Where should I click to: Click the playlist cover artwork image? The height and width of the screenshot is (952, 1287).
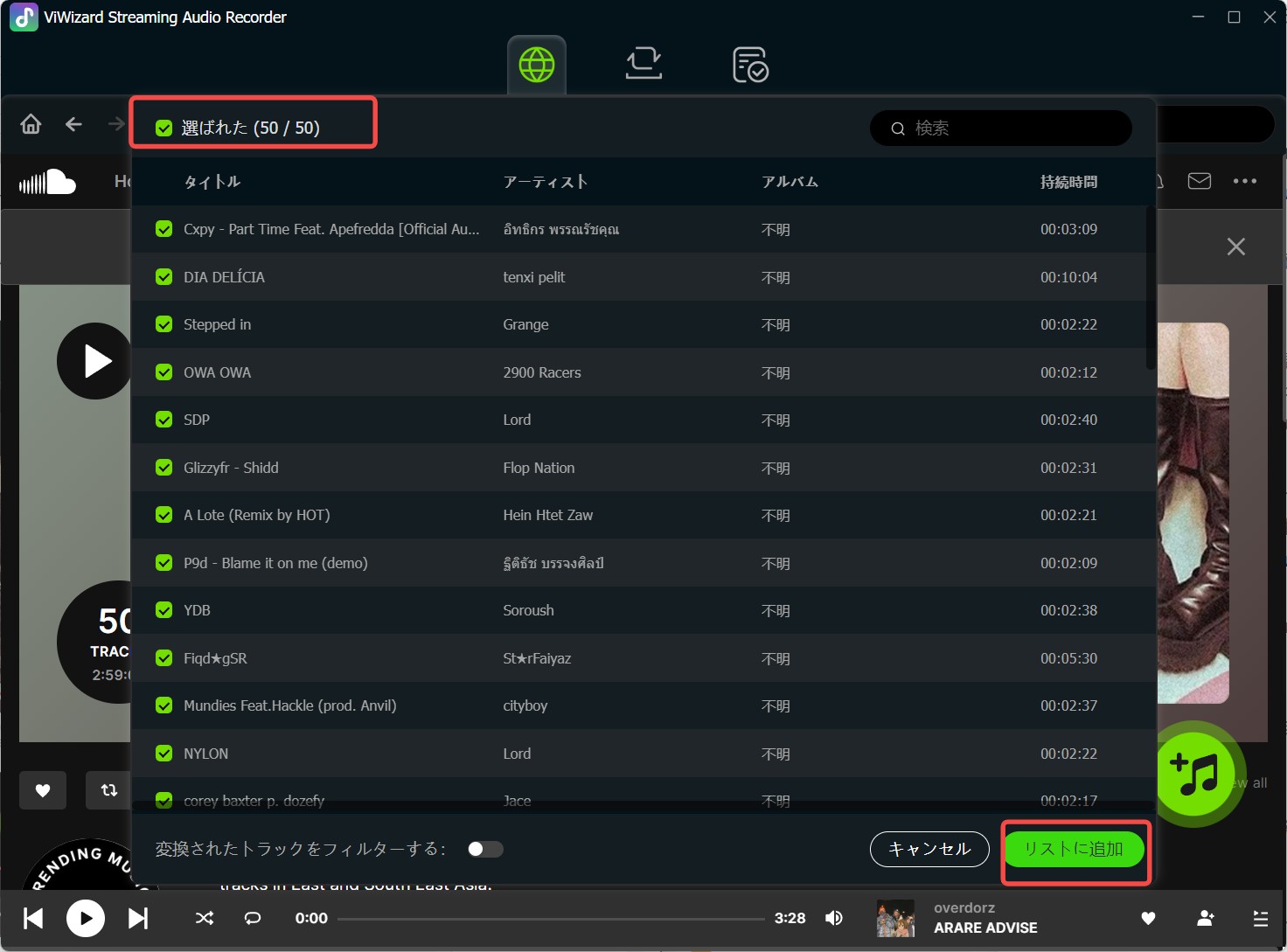click(1193, 513)
